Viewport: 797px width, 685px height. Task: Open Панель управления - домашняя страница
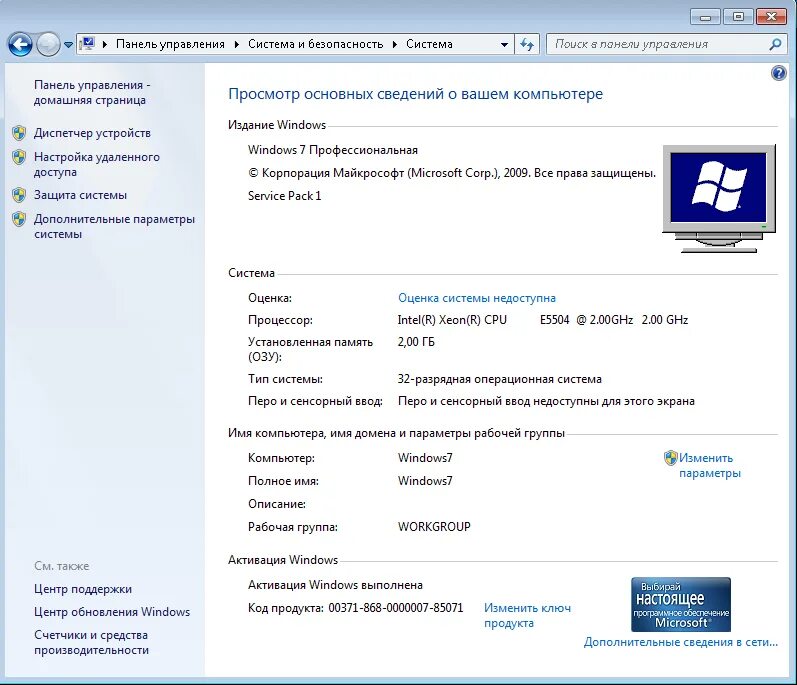coord(92,92)
